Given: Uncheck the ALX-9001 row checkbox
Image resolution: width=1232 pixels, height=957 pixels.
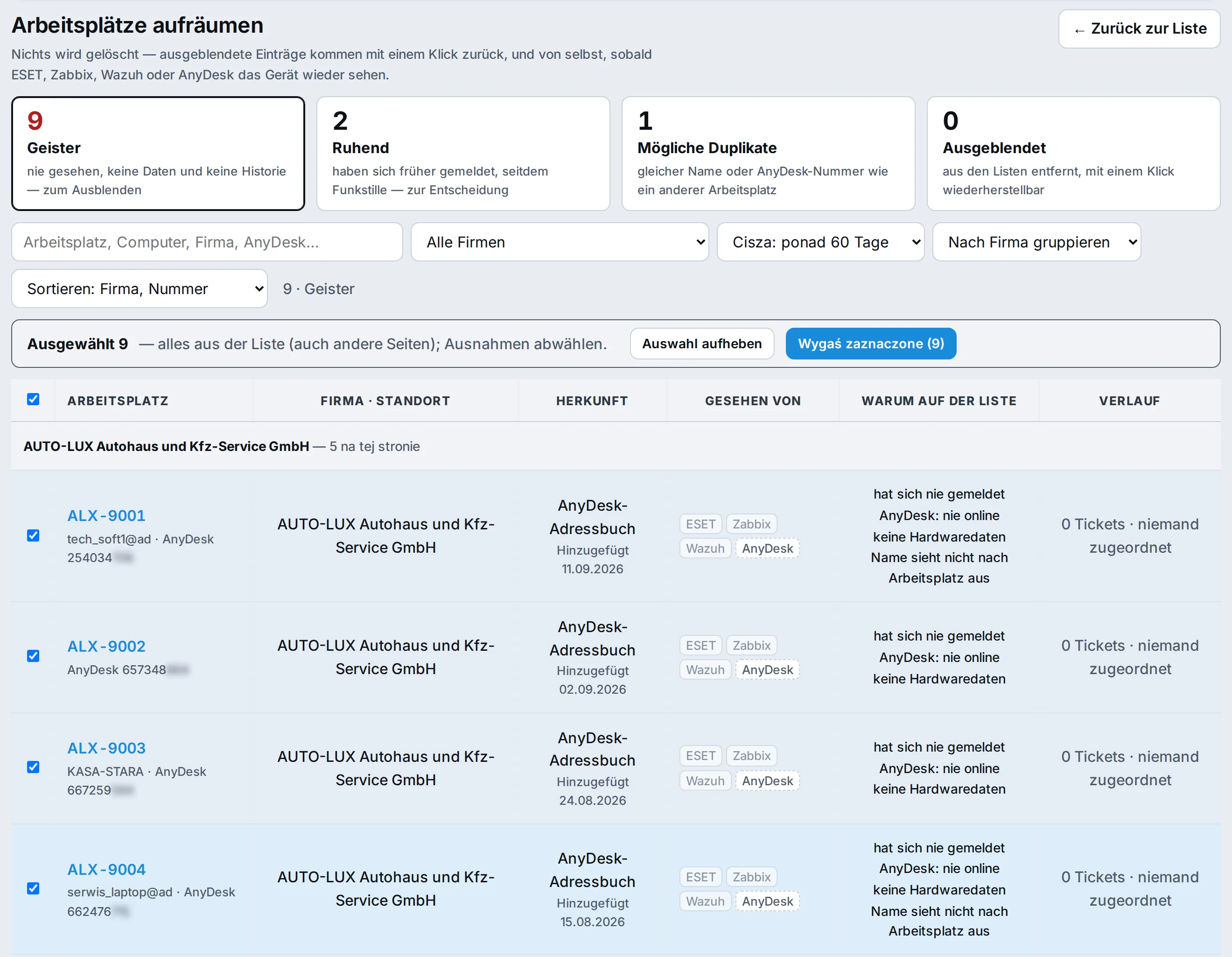Looking at the screenshot, I should point(33,535).
